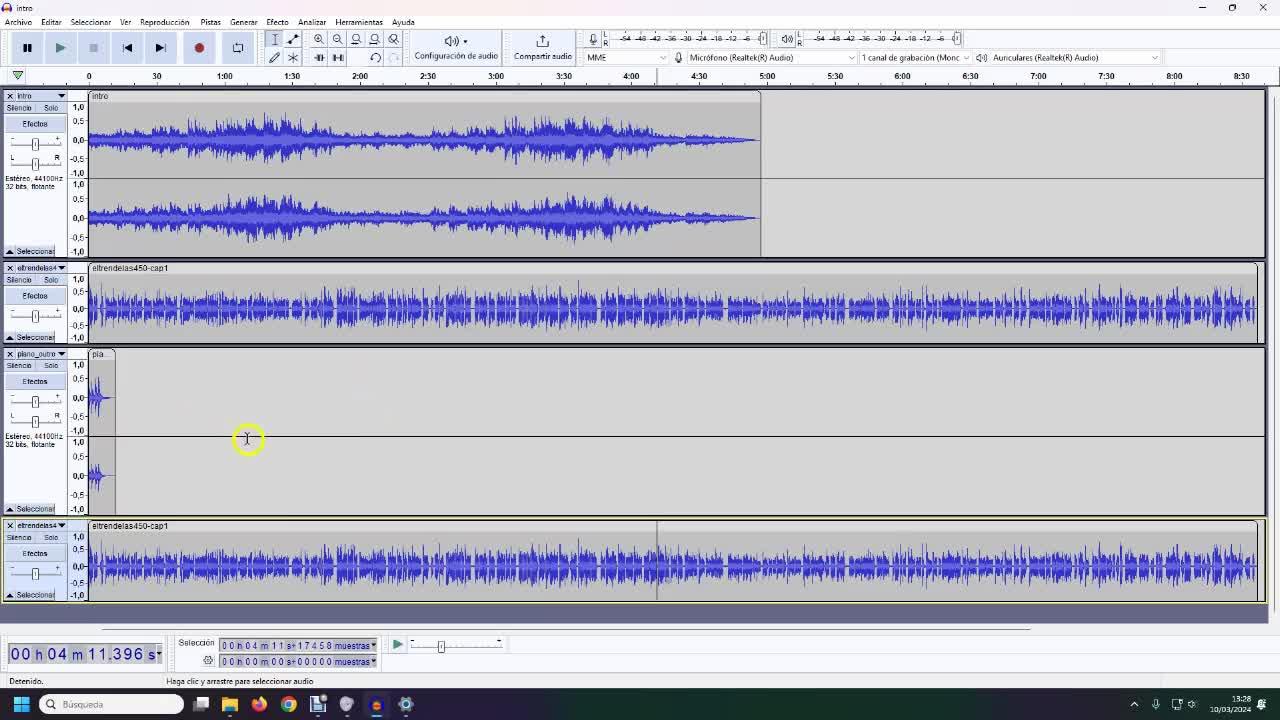Click the Windows taskbar search box
1280x720 pixels.
pyautogui.click(x=112, y=704)
